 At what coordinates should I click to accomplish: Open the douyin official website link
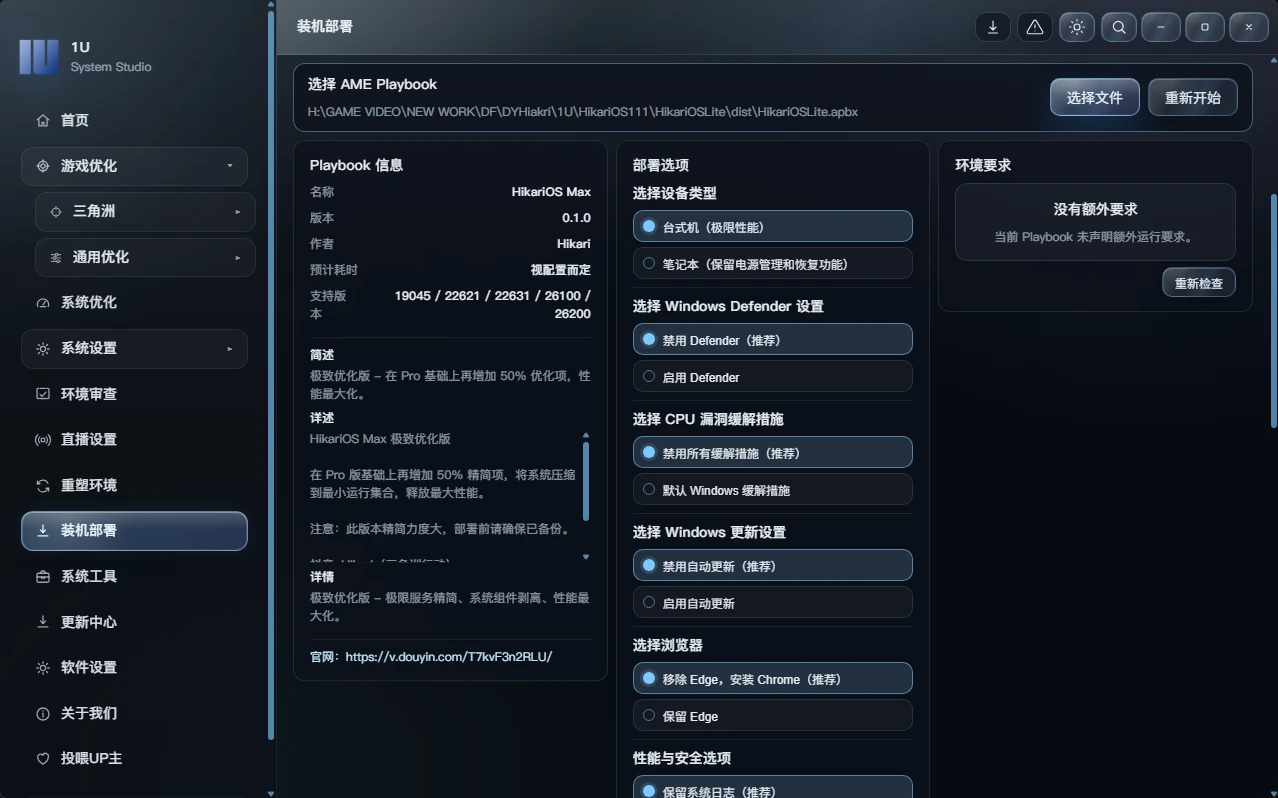pyautogui.click(x=449, y=657)
